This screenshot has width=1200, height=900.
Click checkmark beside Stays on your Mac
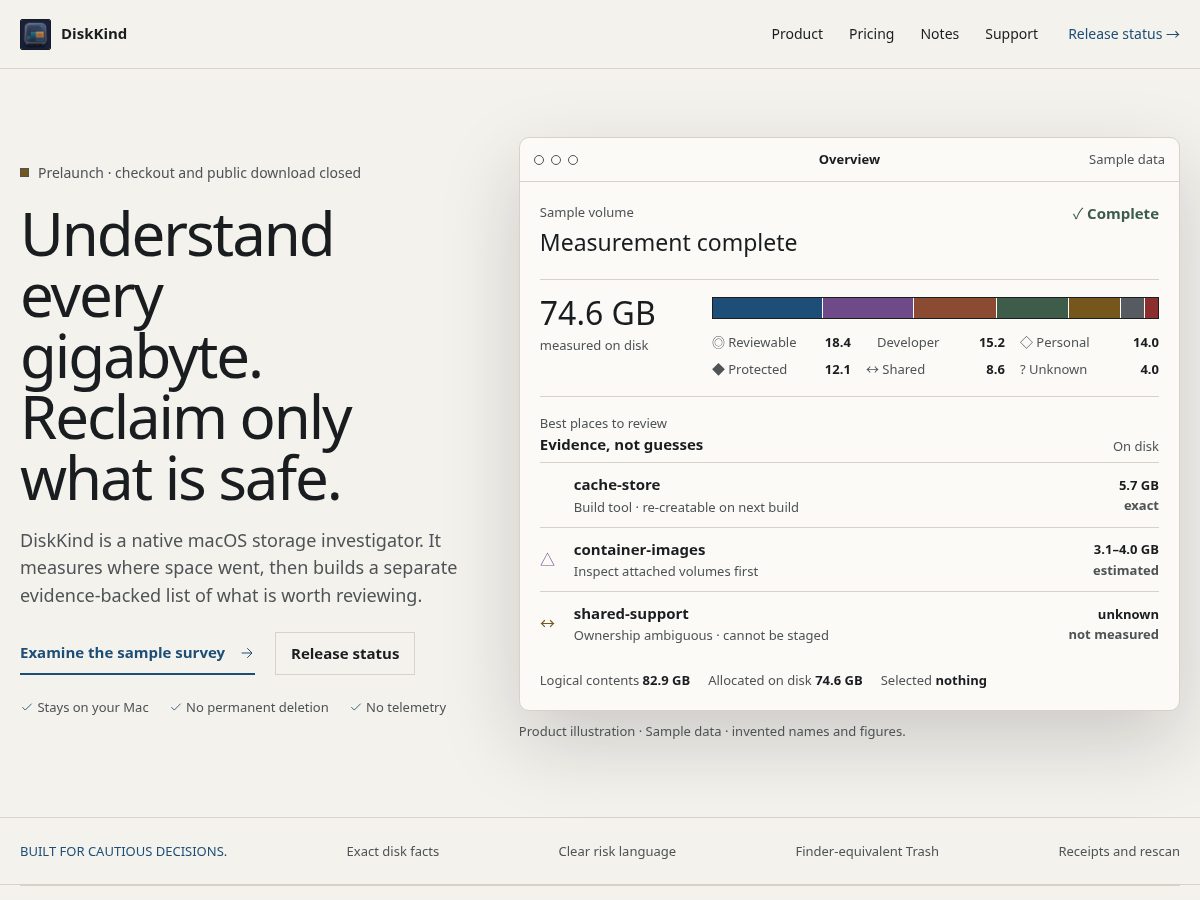pos(27,707)
